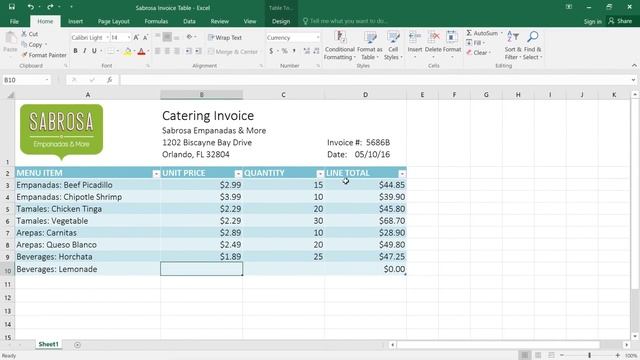
Task: Set middle vertical alignment
Action: click(167, 38)
